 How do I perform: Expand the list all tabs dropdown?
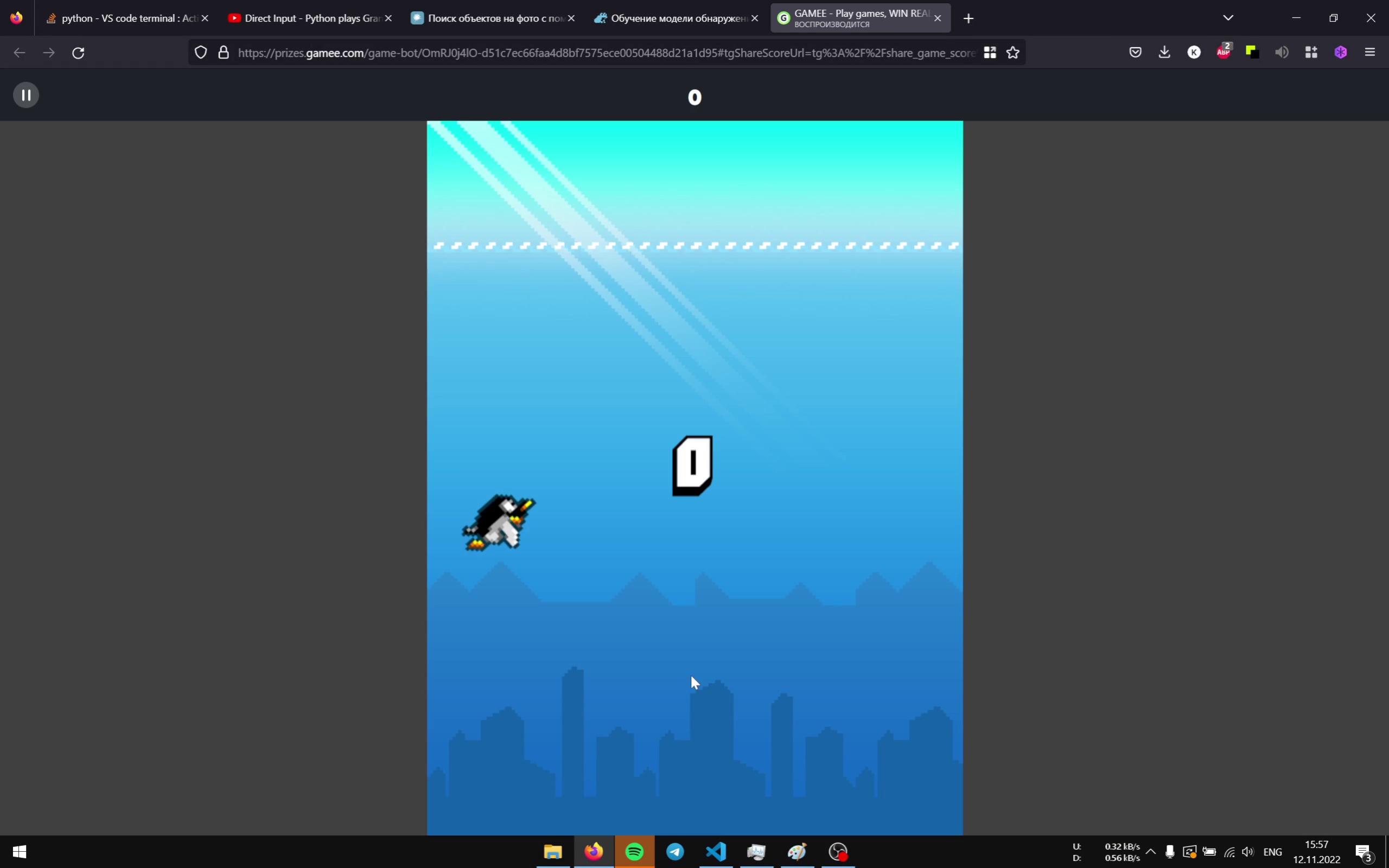pyautogui.click(x=1228, y=18)
